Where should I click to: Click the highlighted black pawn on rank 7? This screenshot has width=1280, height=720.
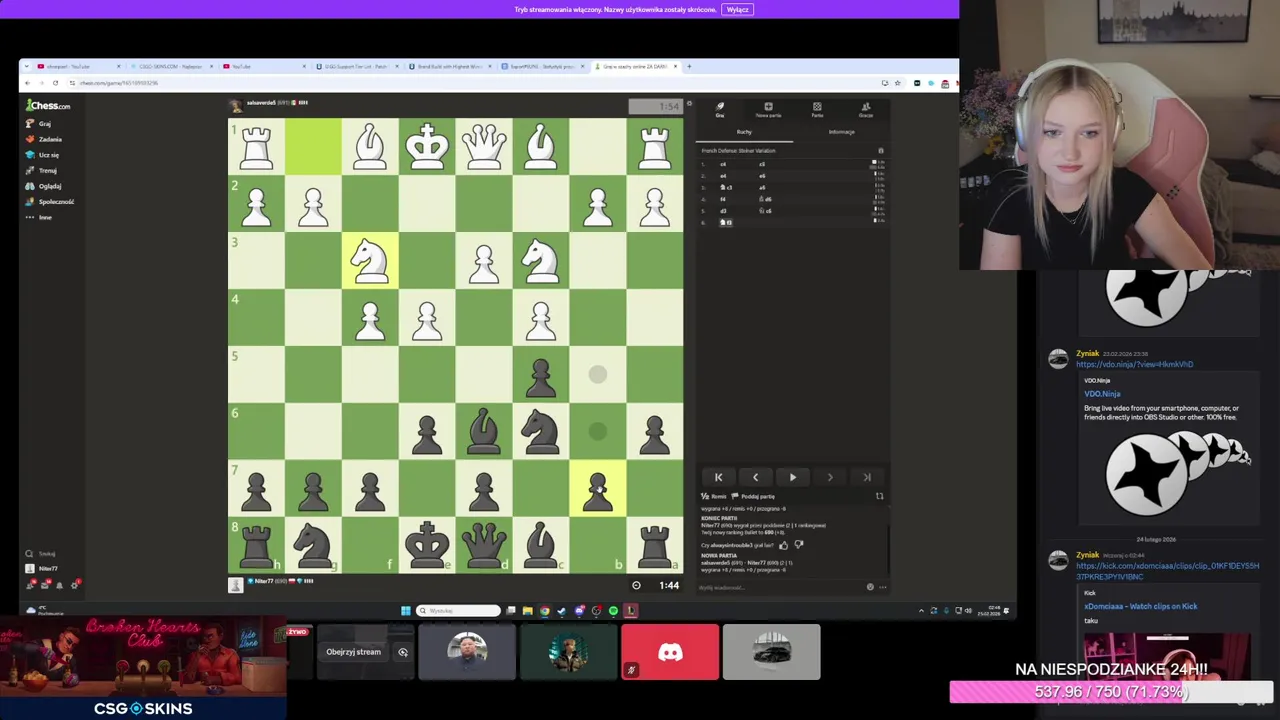click(x=598, y=488)
